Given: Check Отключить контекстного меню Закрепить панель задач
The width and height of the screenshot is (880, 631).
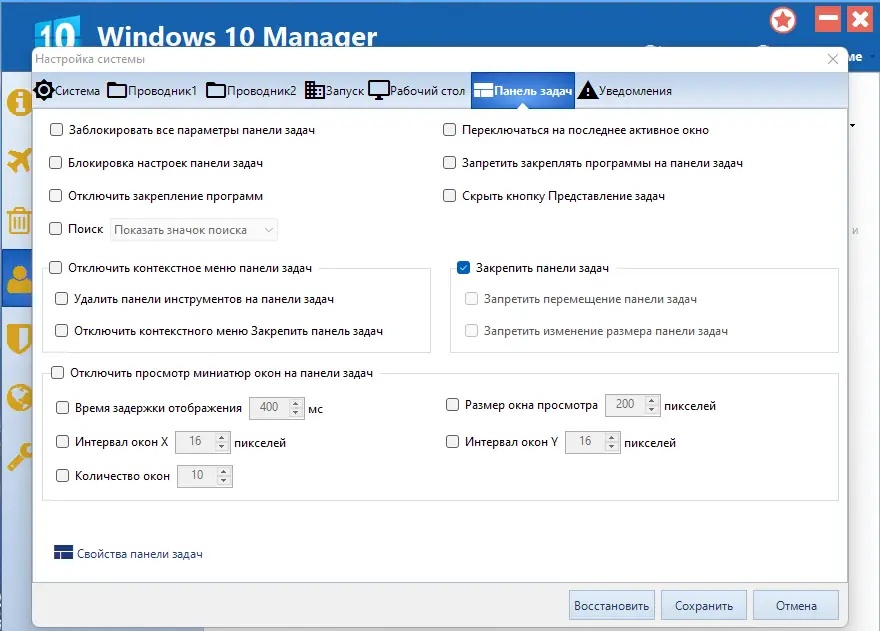Looking at the screenshot, I should (x=62, y=331).
